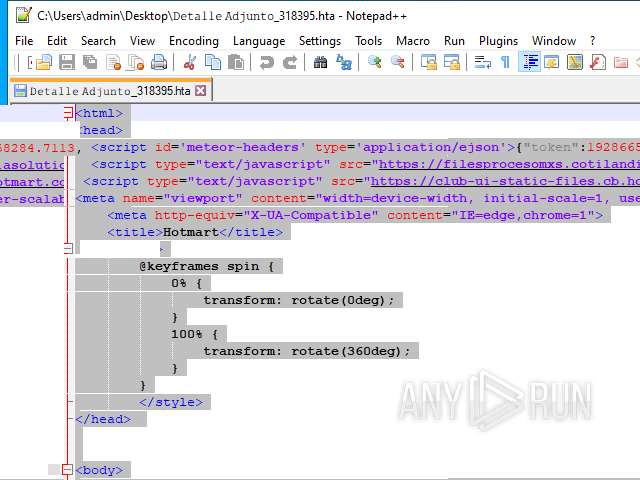
Task: Click the opening <body> tag text
Action: point(99,470)
